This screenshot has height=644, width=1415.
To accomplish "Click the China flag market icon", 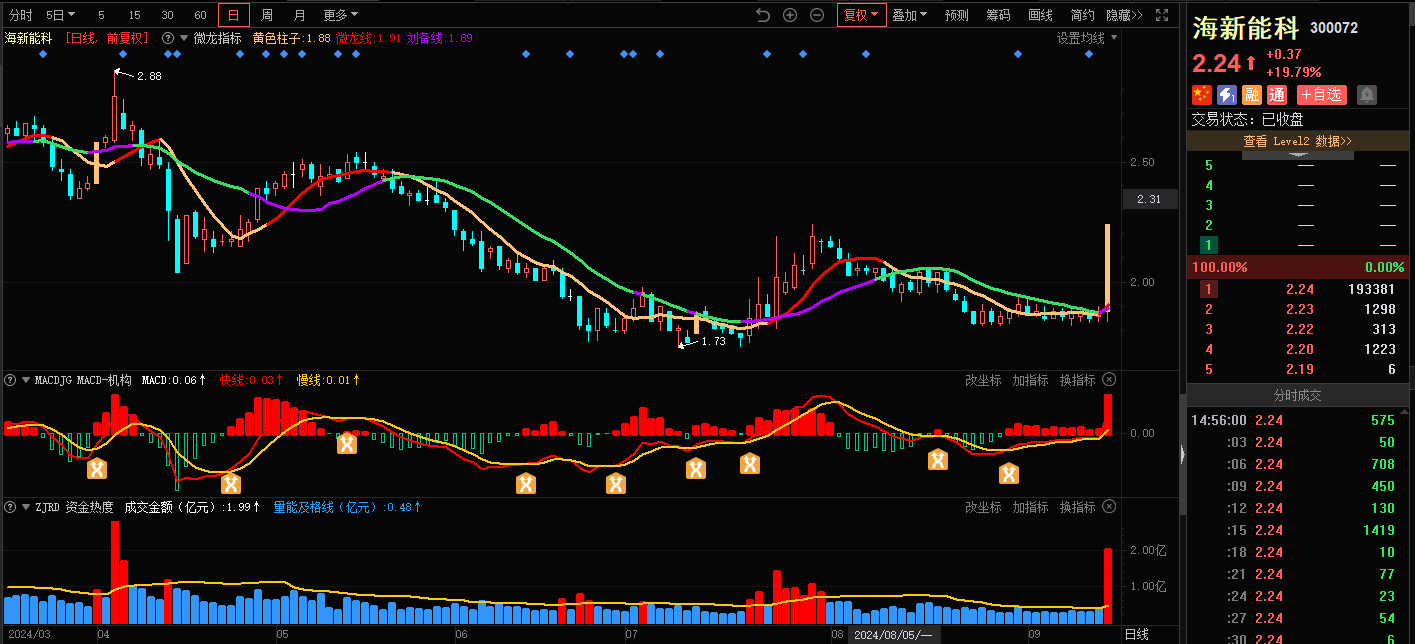I will [1201, 95].
